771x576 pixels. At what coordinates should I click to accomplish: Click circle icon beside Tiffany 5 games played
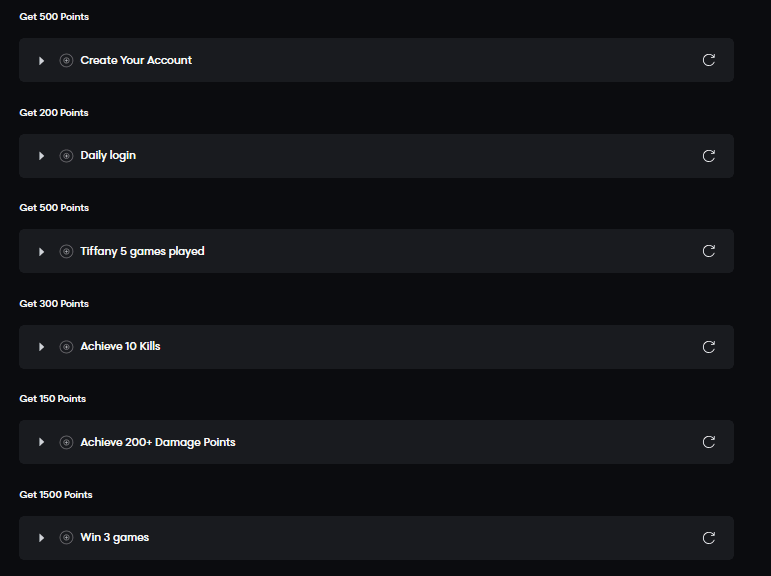pos(66,251)
